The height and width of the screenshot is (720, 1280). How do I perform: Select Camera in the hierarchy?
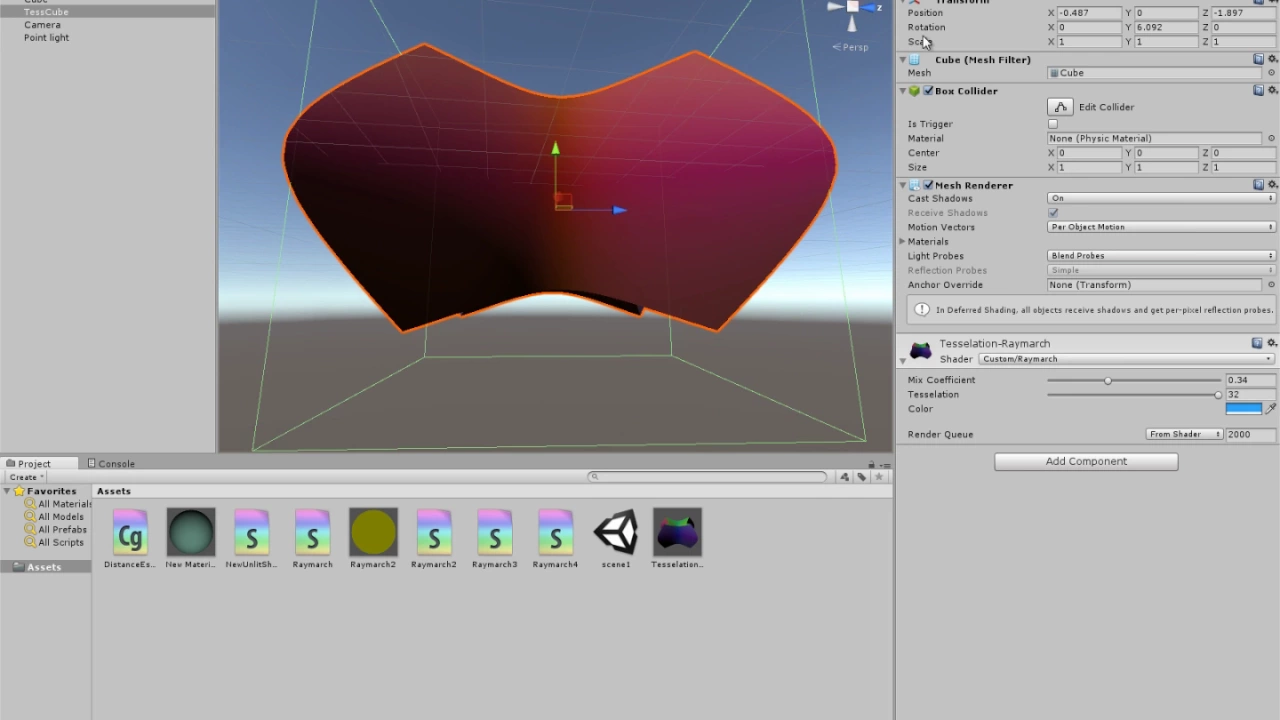click(x=42, y=25)
